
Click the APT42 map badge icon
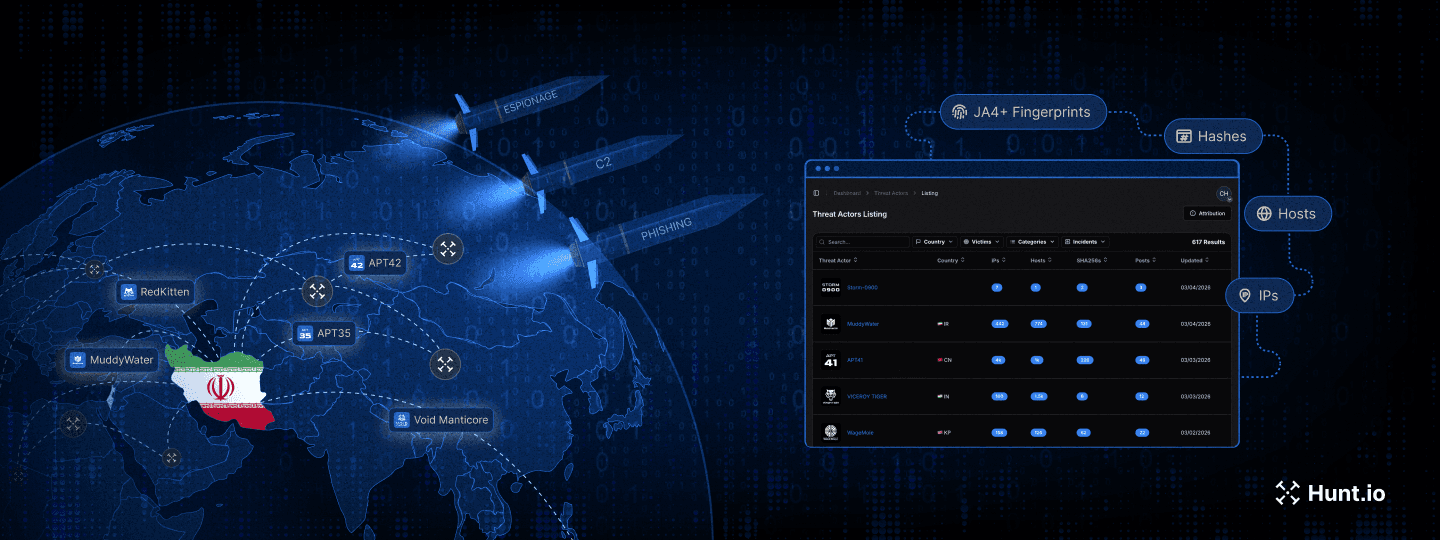(x=356, y=263)
